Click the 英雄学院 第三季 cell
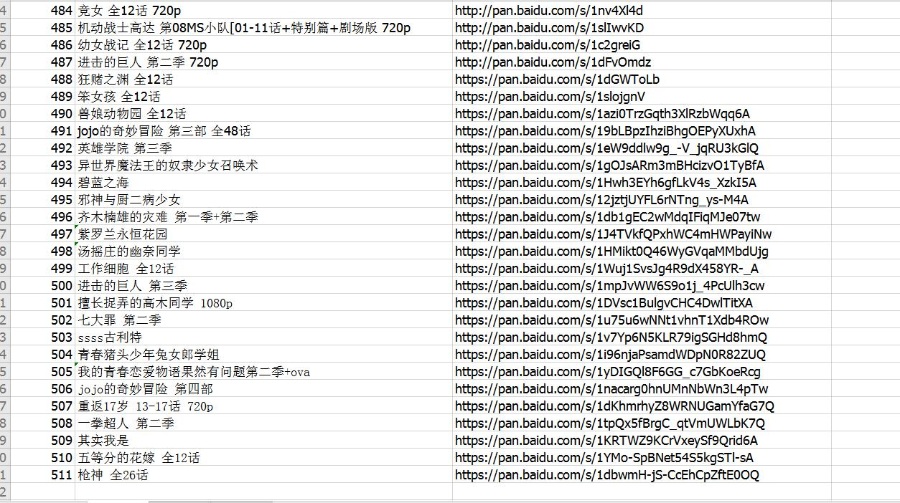The image size is (900, 503). pos(263,148)
